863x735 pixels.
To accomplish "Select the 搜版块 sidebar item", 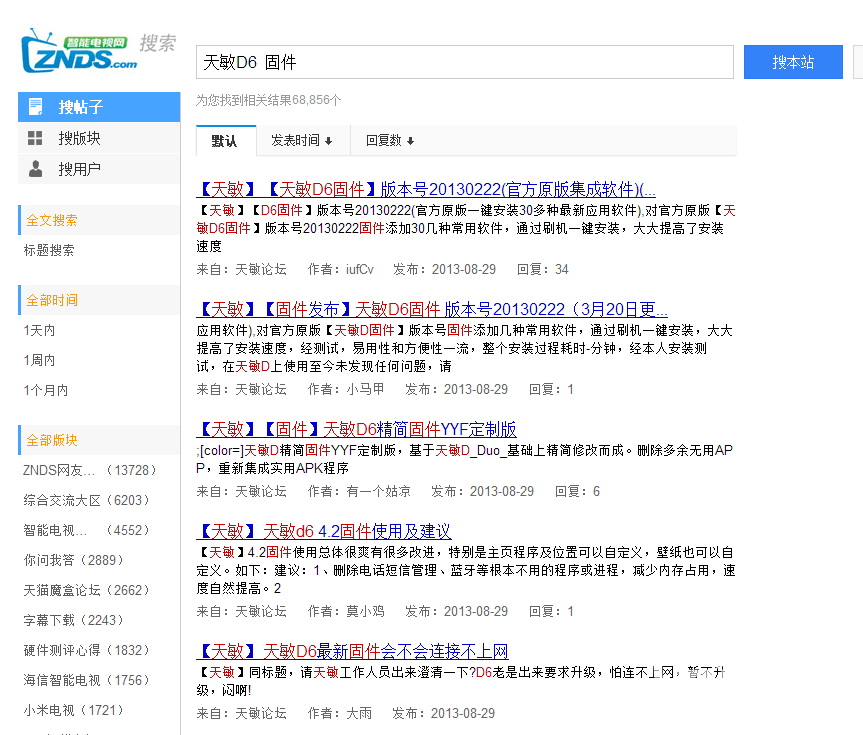I will click(x=99, y=138).
